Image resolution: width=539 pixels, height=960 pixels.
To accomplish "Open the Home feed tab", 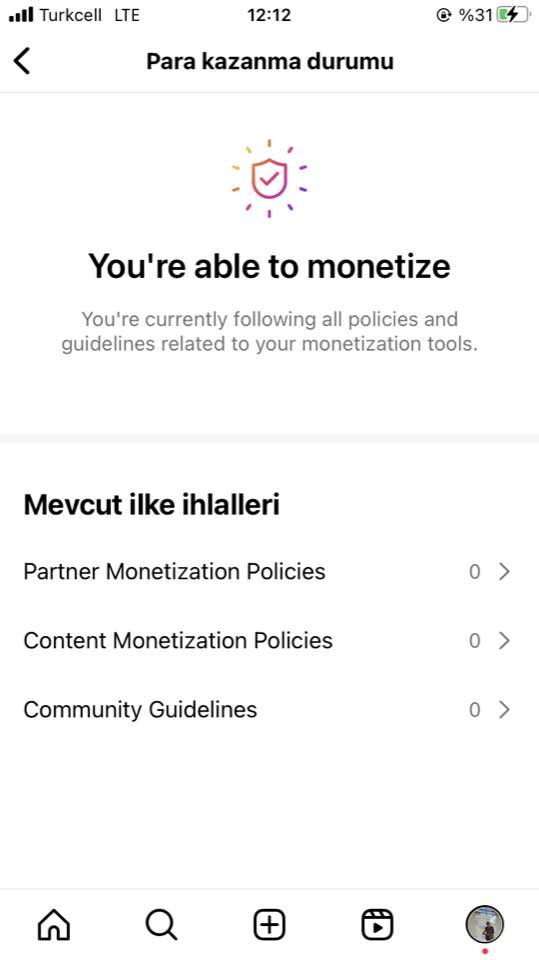I will [54, 924].
